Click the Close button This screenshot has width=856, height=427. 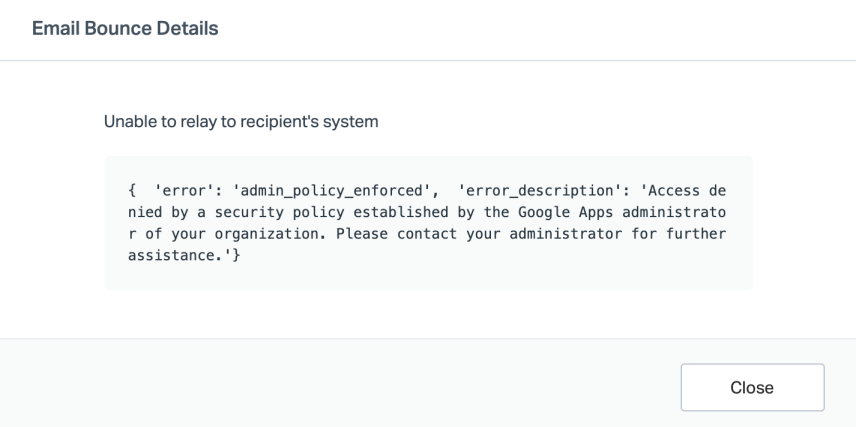(x=752, y=387)
